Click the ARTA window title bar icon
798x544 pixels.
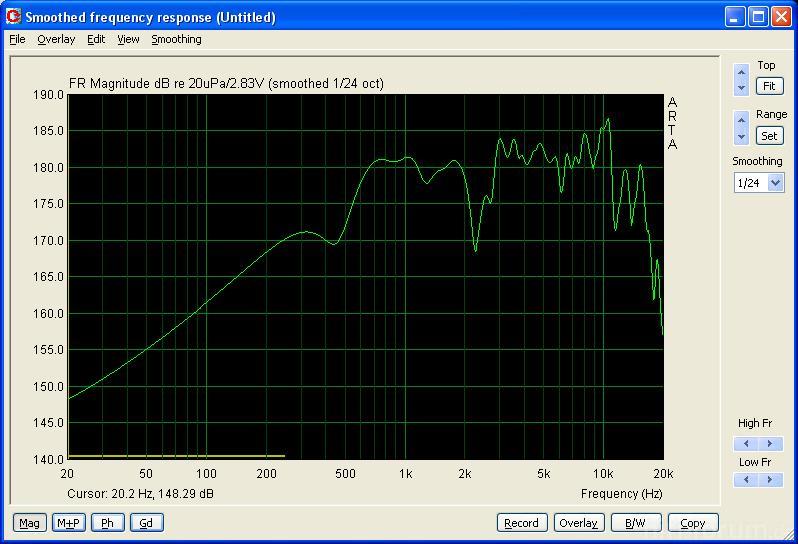13,17
